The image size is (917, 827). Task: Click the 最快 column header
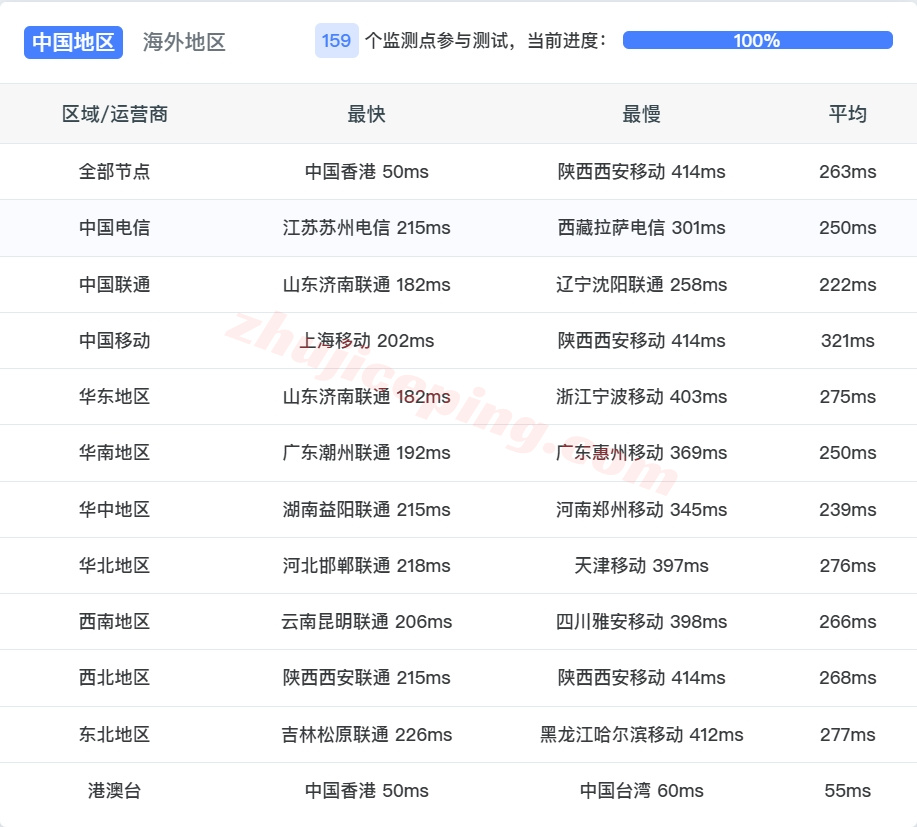366,114
